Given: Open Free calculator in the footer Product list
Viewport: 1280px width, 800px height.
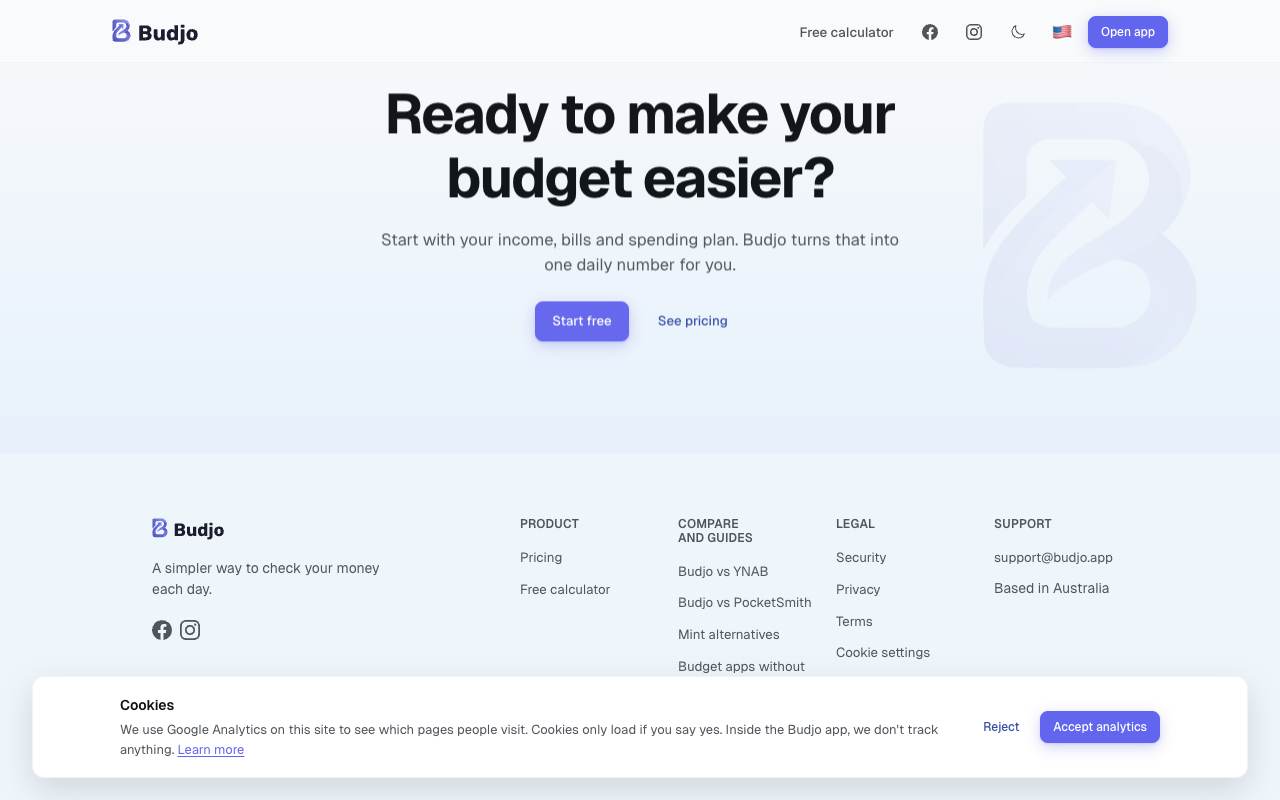Looking at the screenshot, I should coord(565,590).
